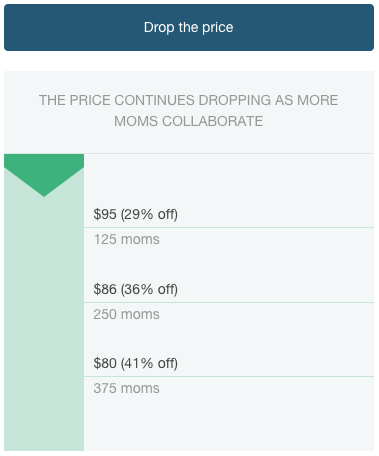Click the light green progress column

point(44,302)
